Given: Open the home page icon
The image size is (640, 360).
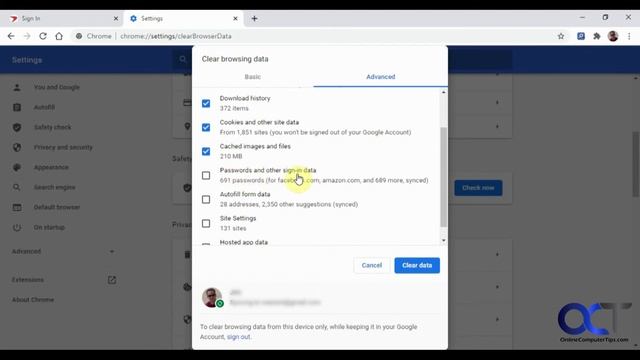Looking at the screenshot, I should 59,36.
